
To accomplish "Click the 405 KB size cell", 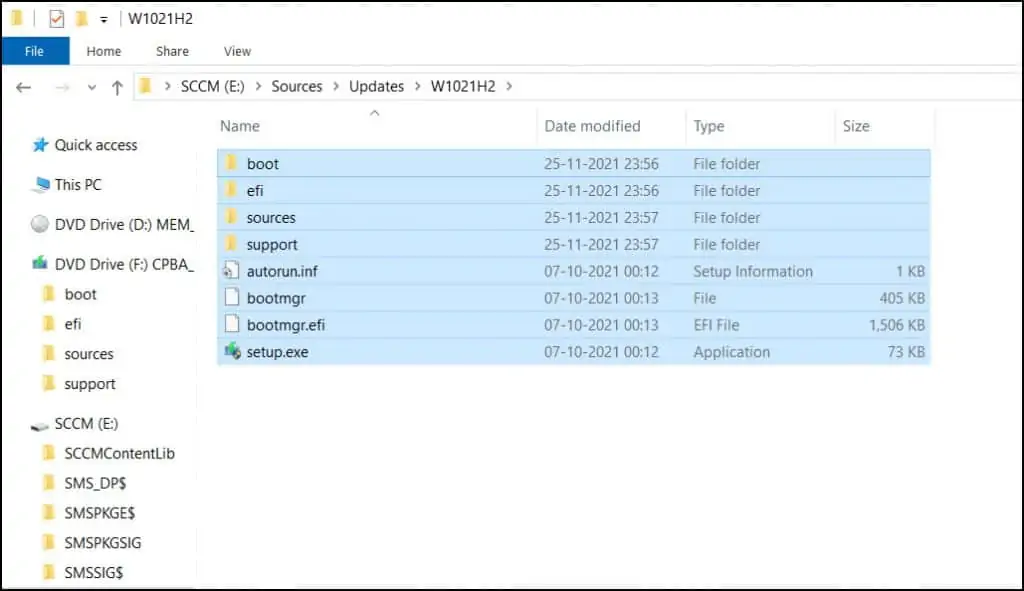I will [902, 298].
